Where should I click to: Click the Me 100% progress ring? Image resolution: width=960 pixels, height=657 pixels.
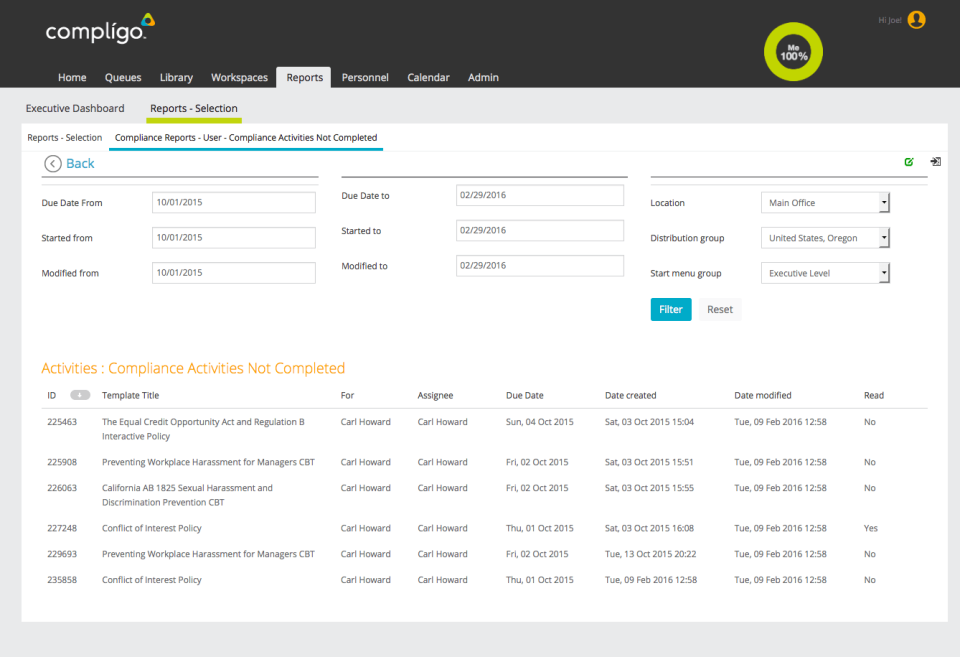793,52
